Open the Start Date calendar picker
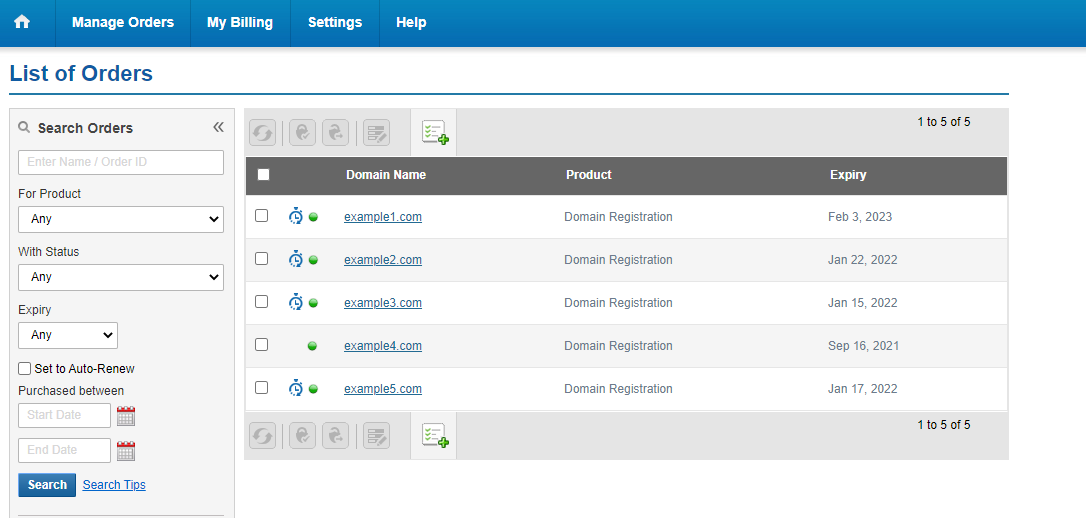Screen dimensions: 1086x518 [126, 416]
